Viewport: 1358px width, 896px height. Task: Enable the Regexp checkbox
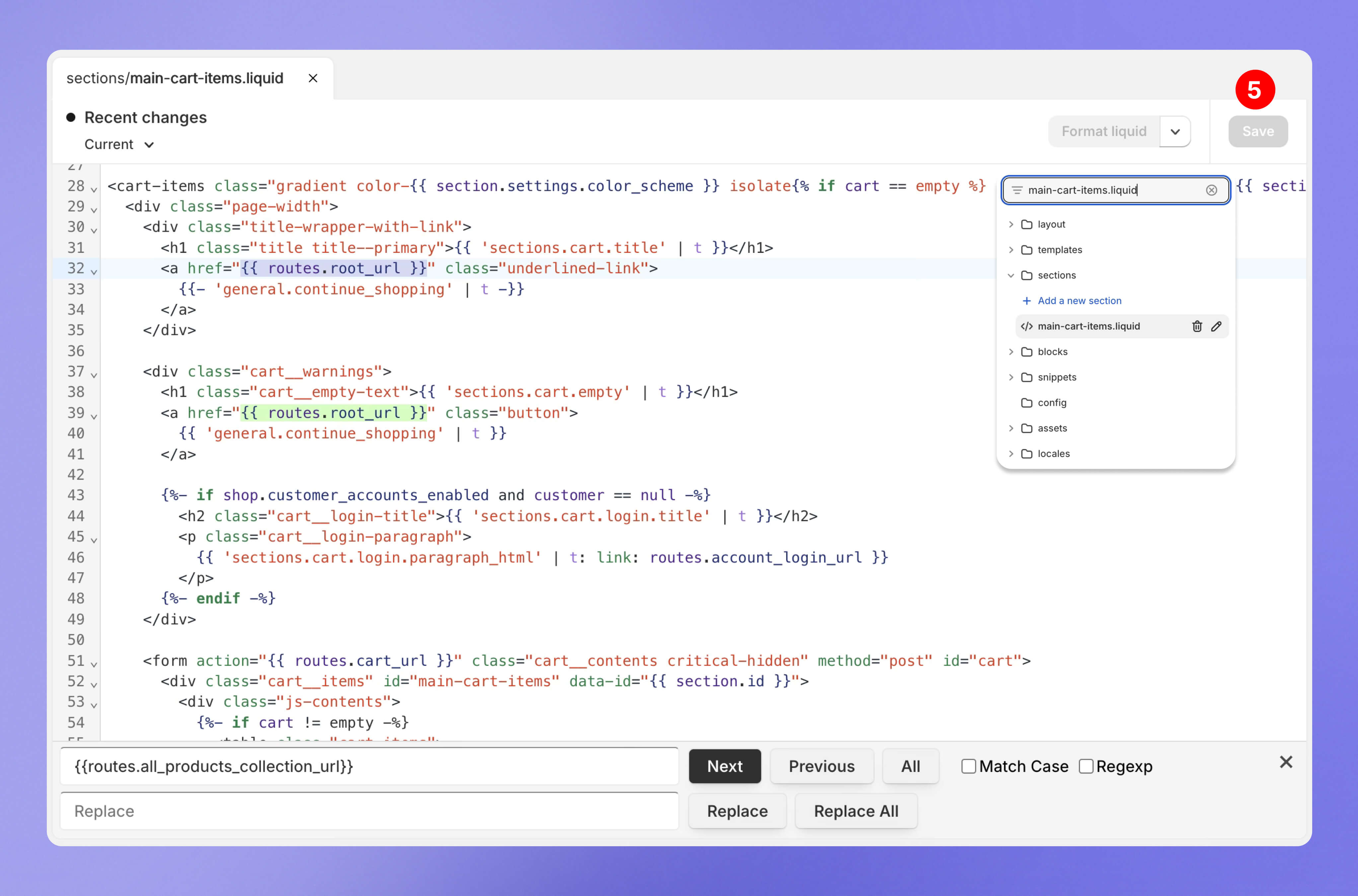pyautogui.click(x=1086, y=766)
